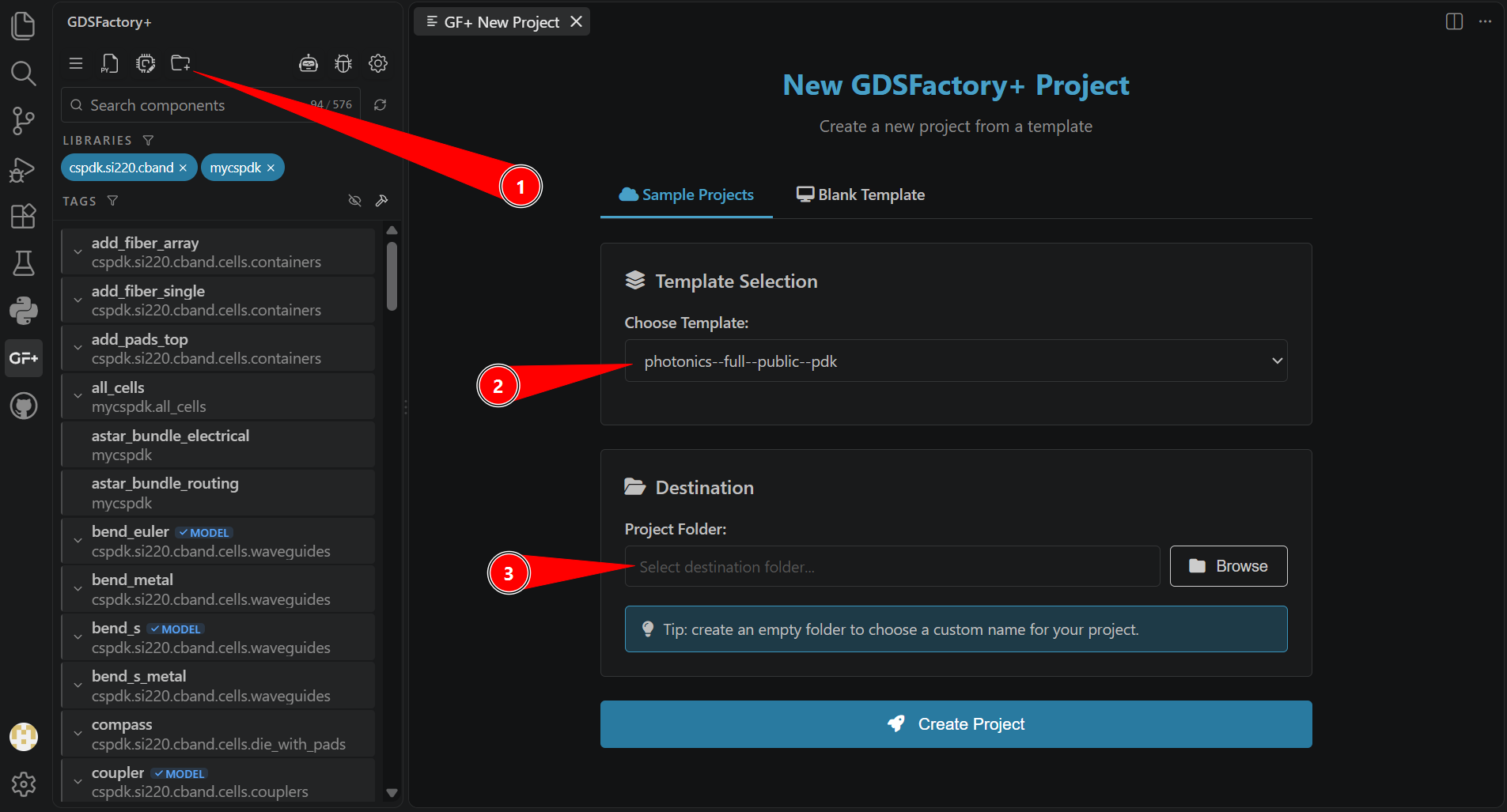The width and height of the screenshot is (1507, 812).
Task: Focus the Search components field
Action: point(210,105)
